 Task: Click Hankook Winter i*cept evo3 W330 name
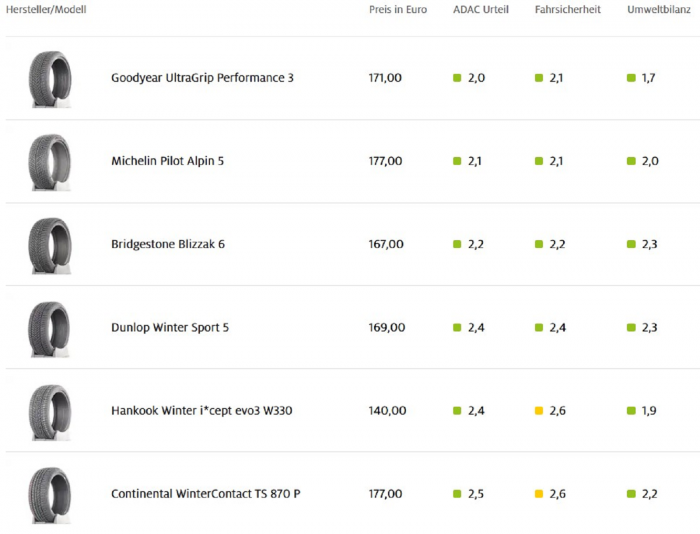coord(201,410)
